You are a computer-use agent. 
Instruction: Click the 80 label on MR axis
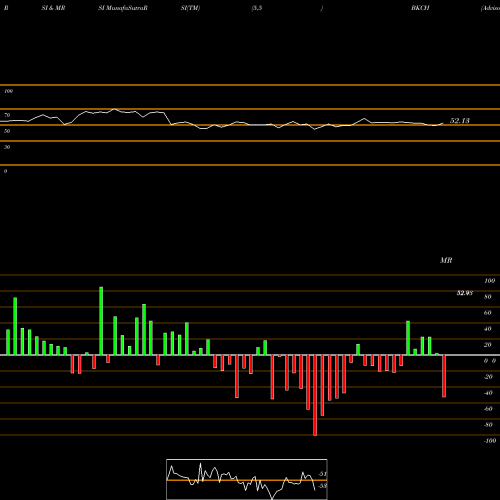pyautogui.click(x=488, y=297)
